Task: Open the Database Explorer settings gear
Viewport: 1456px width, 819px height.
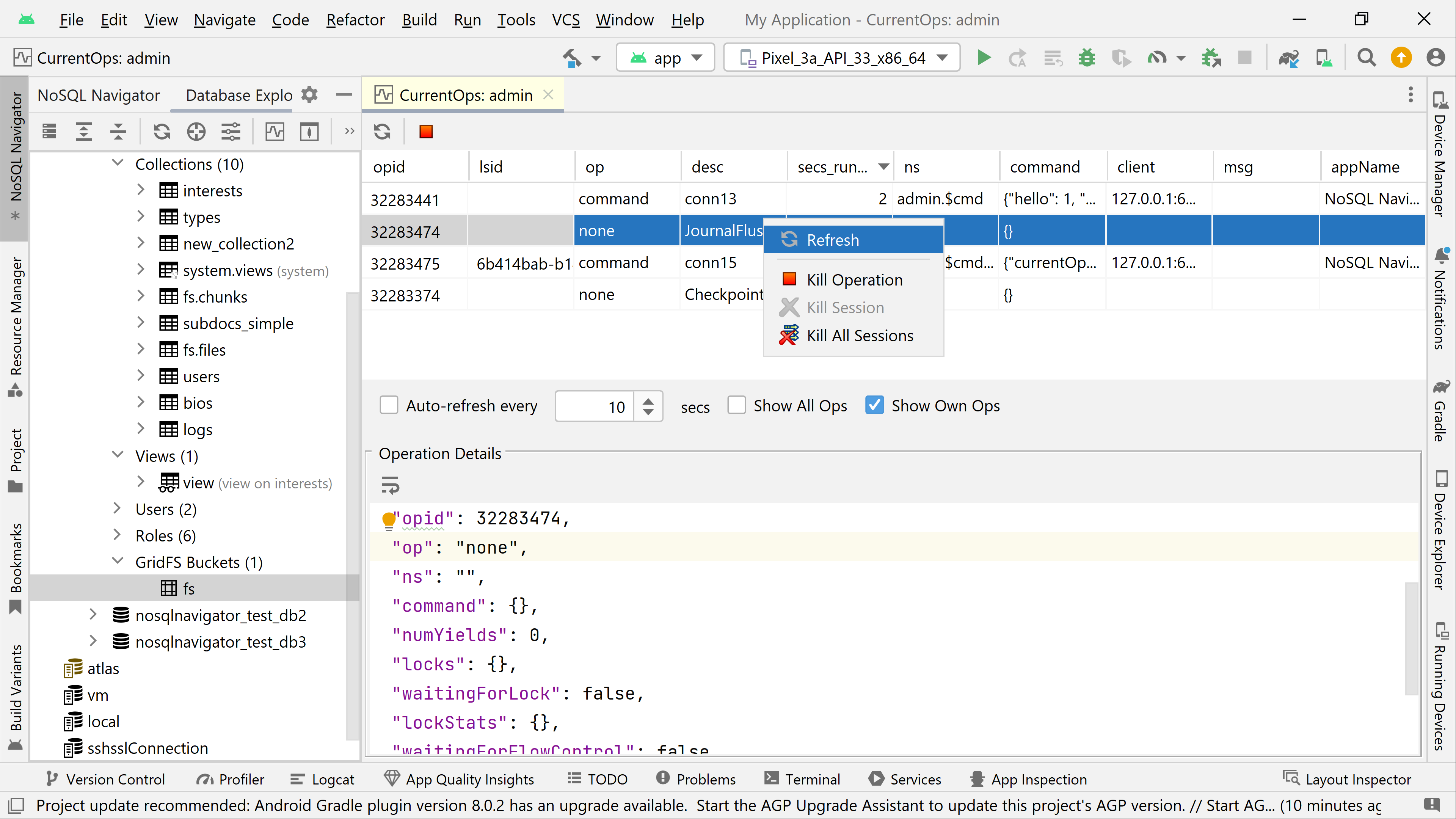Action: pyautogui.click(x=309, y=94)
